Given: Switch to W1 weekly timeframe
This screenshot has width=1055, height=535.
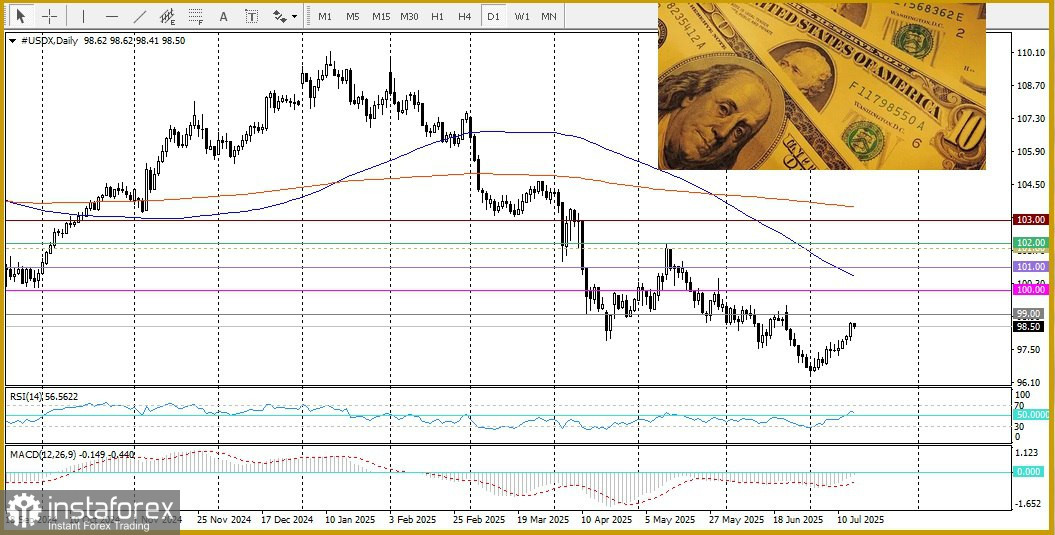Looking at the screenshot, I should 521,16.
